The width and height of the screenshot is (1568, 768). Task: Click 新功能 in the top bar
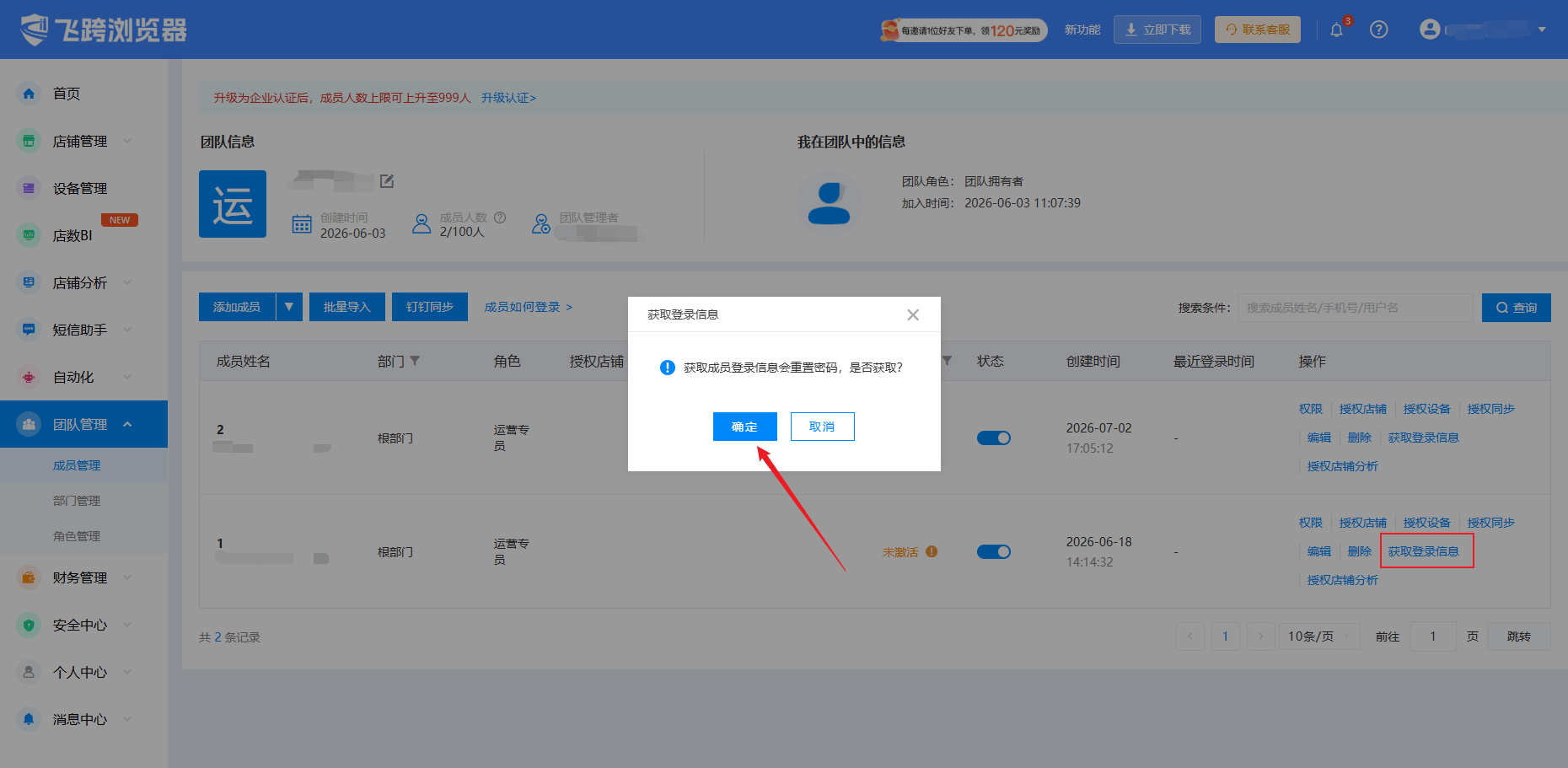pos(1082,30)
